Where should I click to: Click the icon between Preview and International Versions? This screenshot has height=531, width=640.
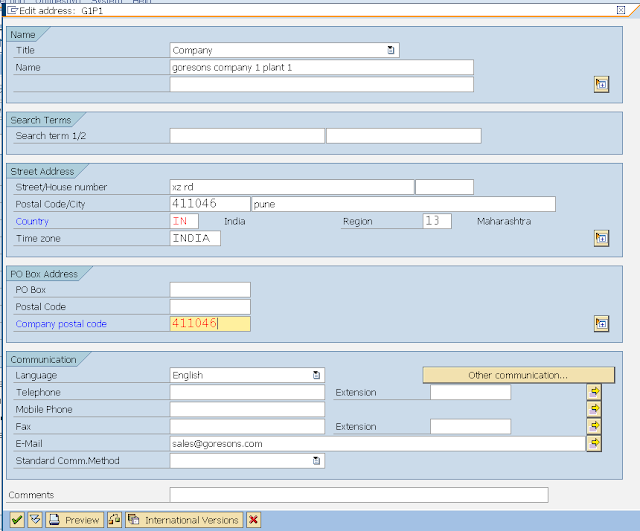[114, 520]
